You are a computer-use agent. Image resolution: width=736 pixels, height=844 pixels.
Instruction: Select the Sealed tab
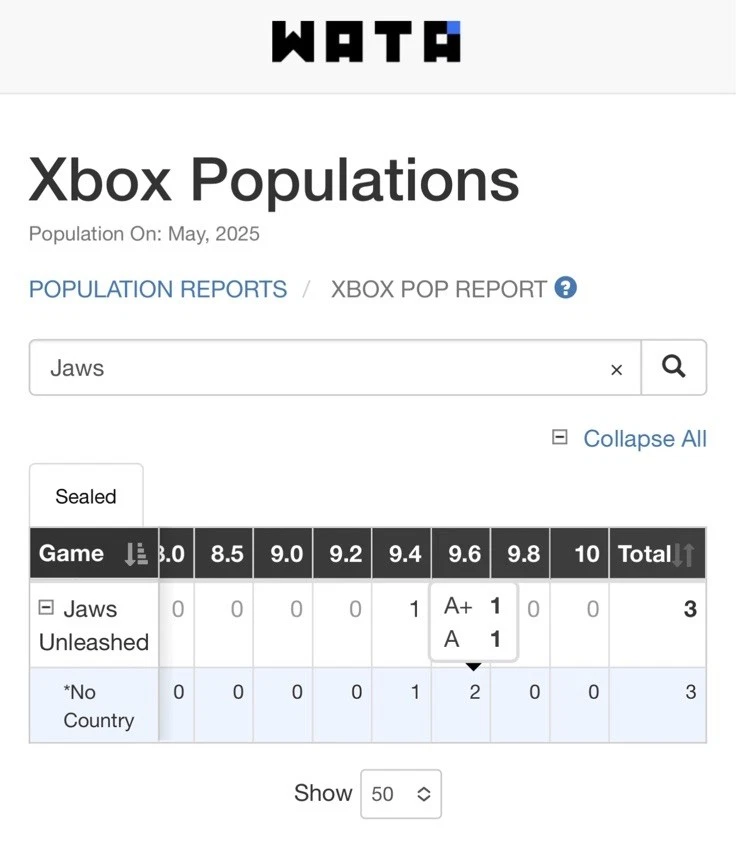86,496
